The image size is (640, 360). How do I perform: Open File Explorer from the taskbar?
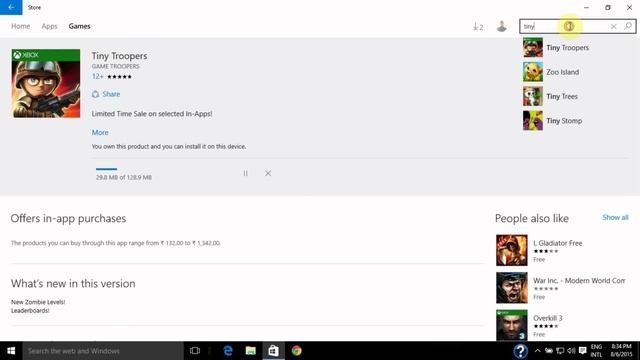pos(251,351)
